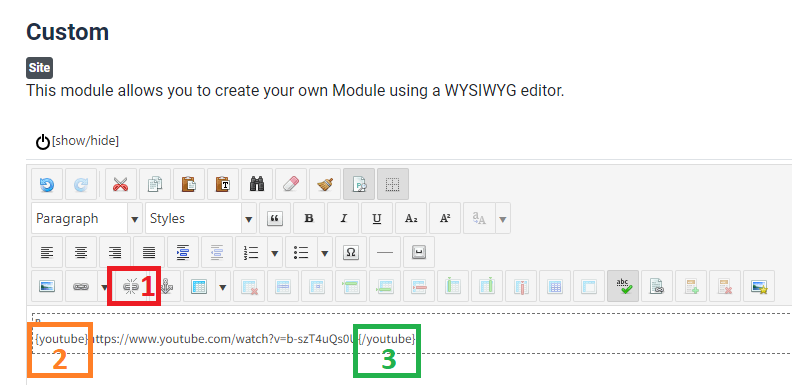The height and width of the screenshot is (385, 792).
Task: Decrease indent with the outdent icon
Action: [x=217, y=252]
